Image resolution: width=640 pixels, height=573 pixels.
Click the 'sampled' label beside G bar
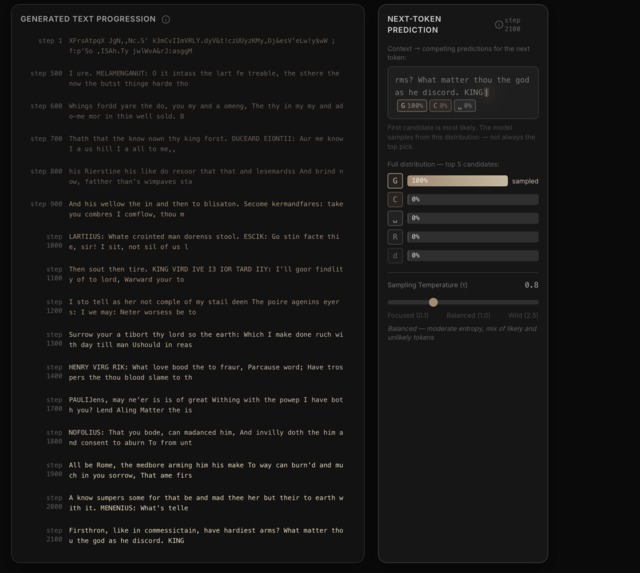click(x=525, y=181)
